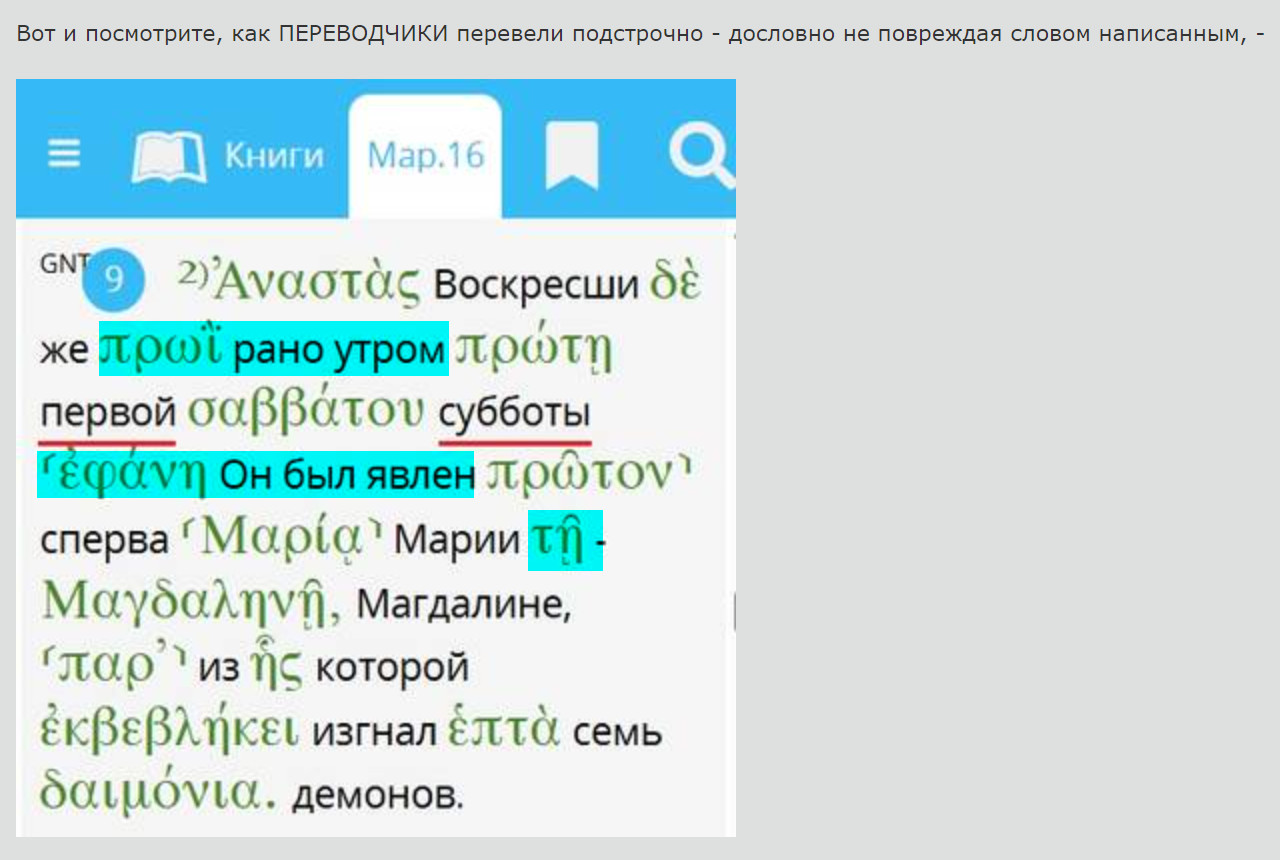Click highlighted Greek article τῇ

coord(558,540)
